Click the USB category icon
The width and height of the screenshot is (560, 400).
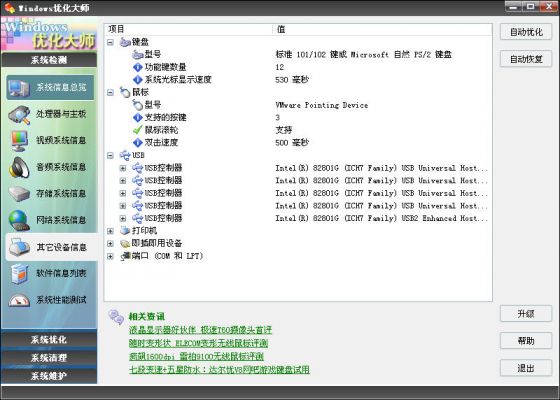click(125, 155)
